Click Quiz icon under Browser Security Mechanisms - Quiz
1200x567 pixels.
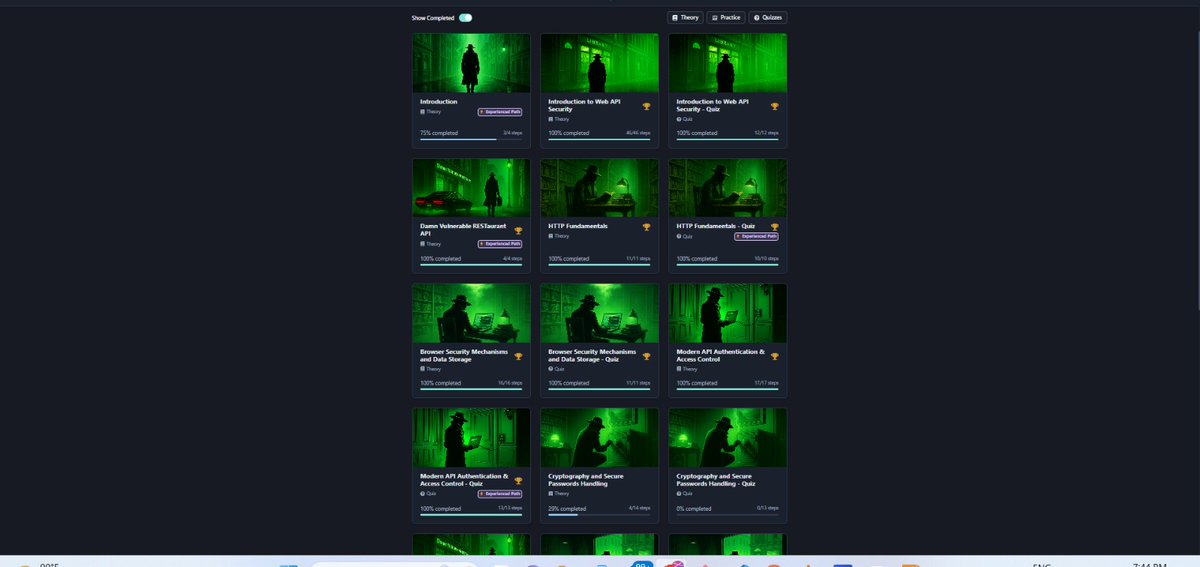551,369
